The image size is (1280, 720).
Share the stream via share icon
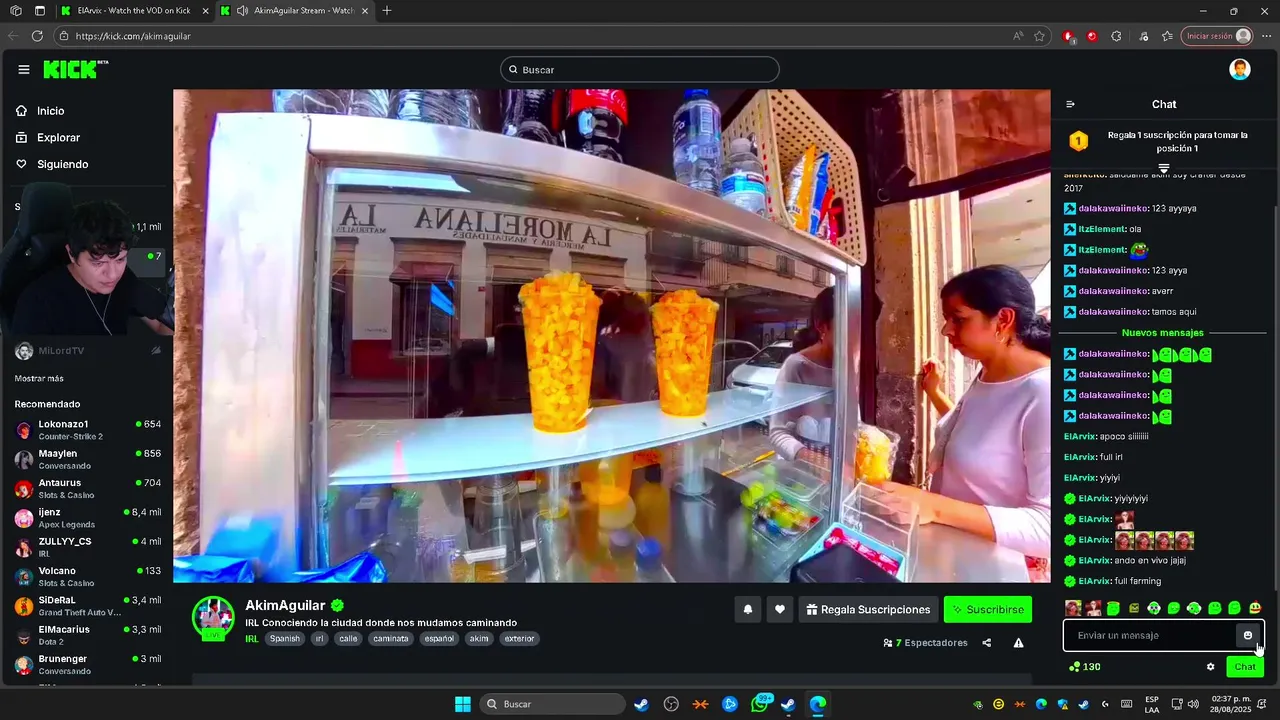click(987, 643)
